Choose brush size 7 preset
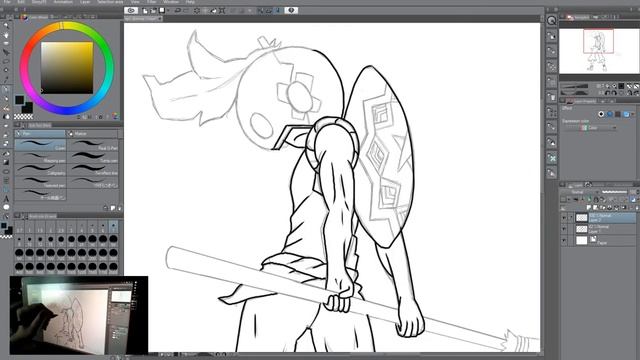Image resolution: width=640 pixels, height=360 pixels. [113, 227]
